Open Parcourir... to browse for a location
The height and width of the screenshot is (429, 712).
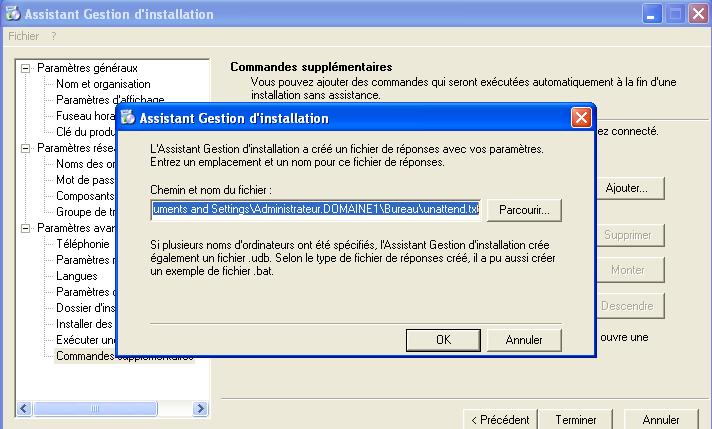(x=524, y=210)
